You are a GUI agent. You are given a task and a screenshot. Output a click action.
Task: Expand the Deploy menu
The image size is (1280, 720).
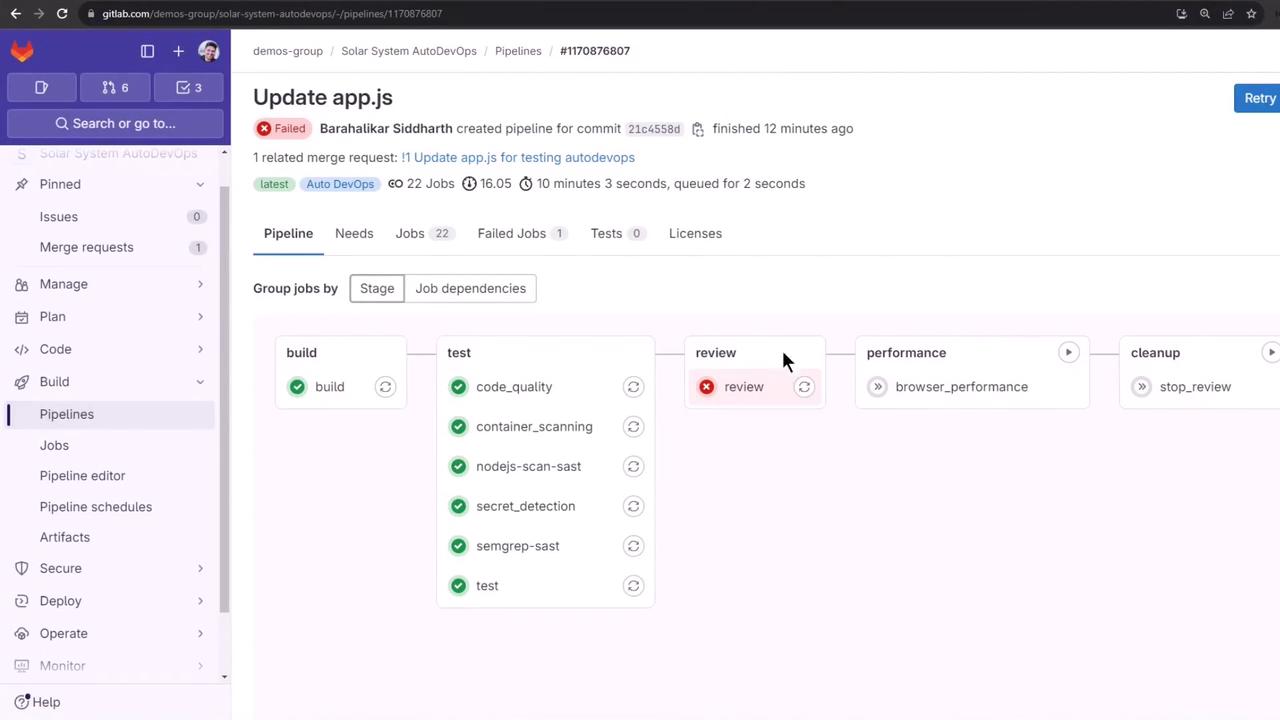coord(110,601)
